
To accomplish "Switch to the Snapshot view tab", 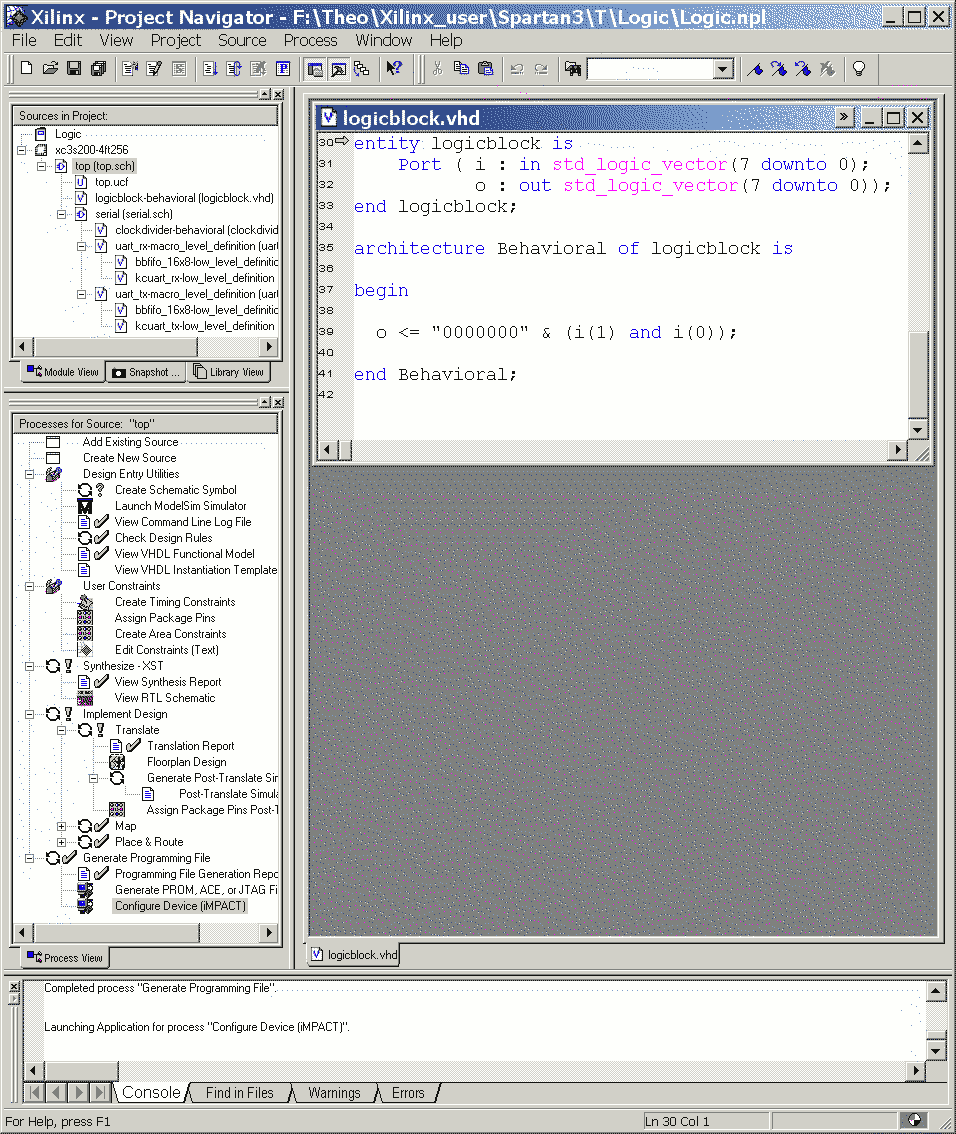I will 145,372.
